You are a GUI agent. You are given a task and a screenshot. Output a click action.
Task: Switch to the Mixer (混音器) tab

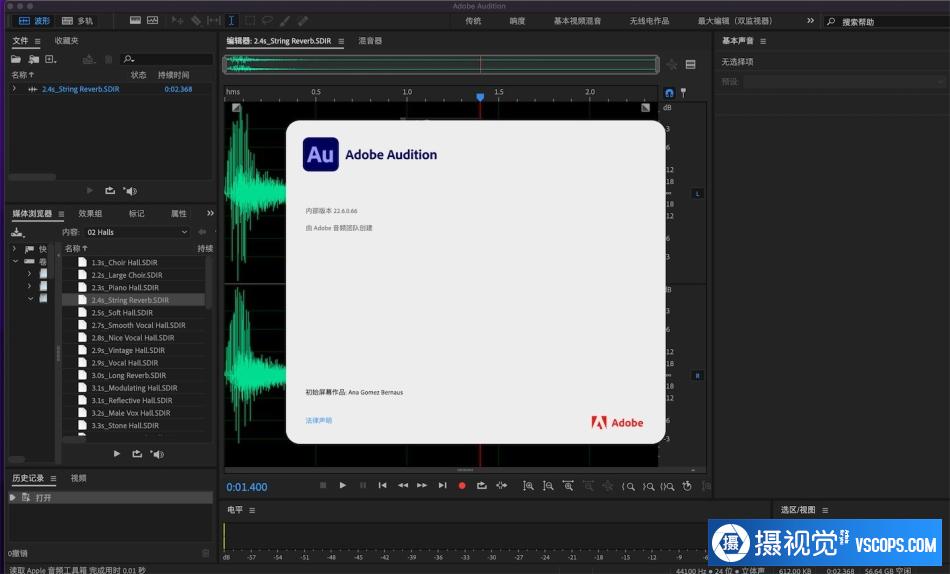[370, 41]
